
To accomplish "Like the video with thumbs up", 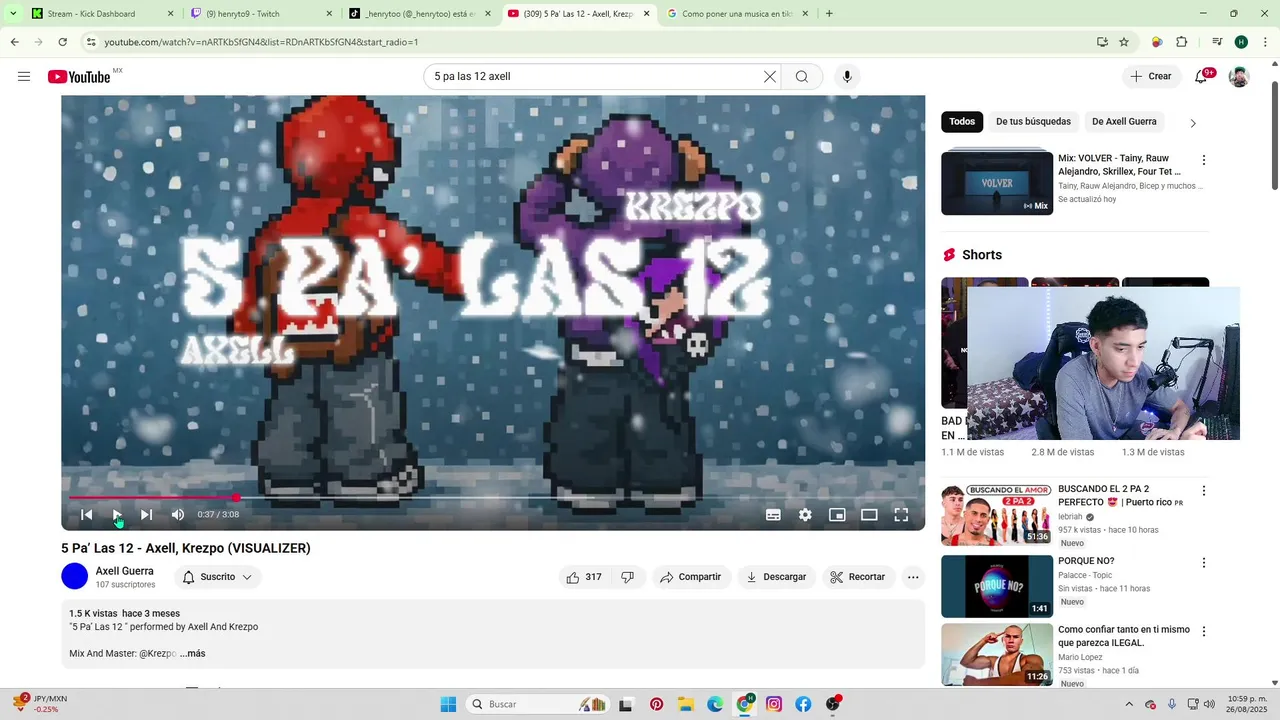I will [583, 577].
